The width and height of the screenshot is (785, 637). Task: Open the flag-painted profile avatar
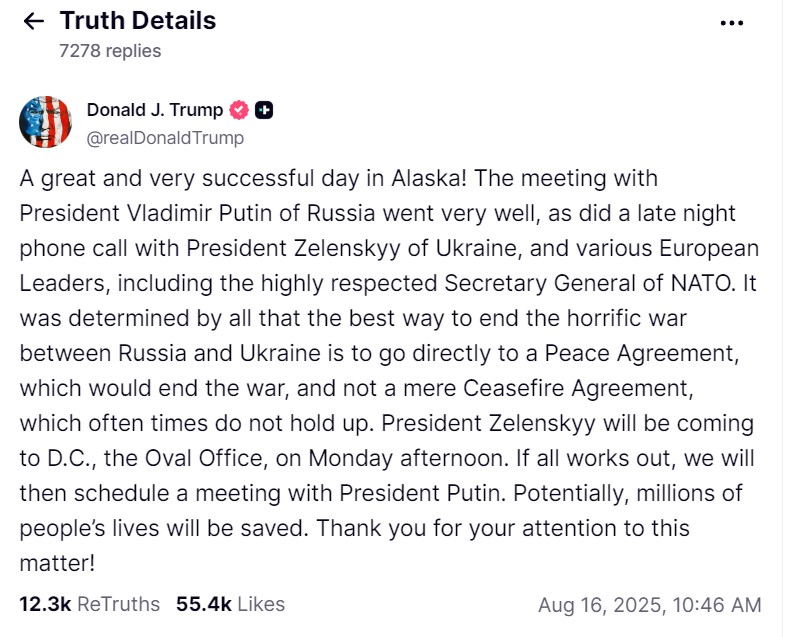[45, 122]
